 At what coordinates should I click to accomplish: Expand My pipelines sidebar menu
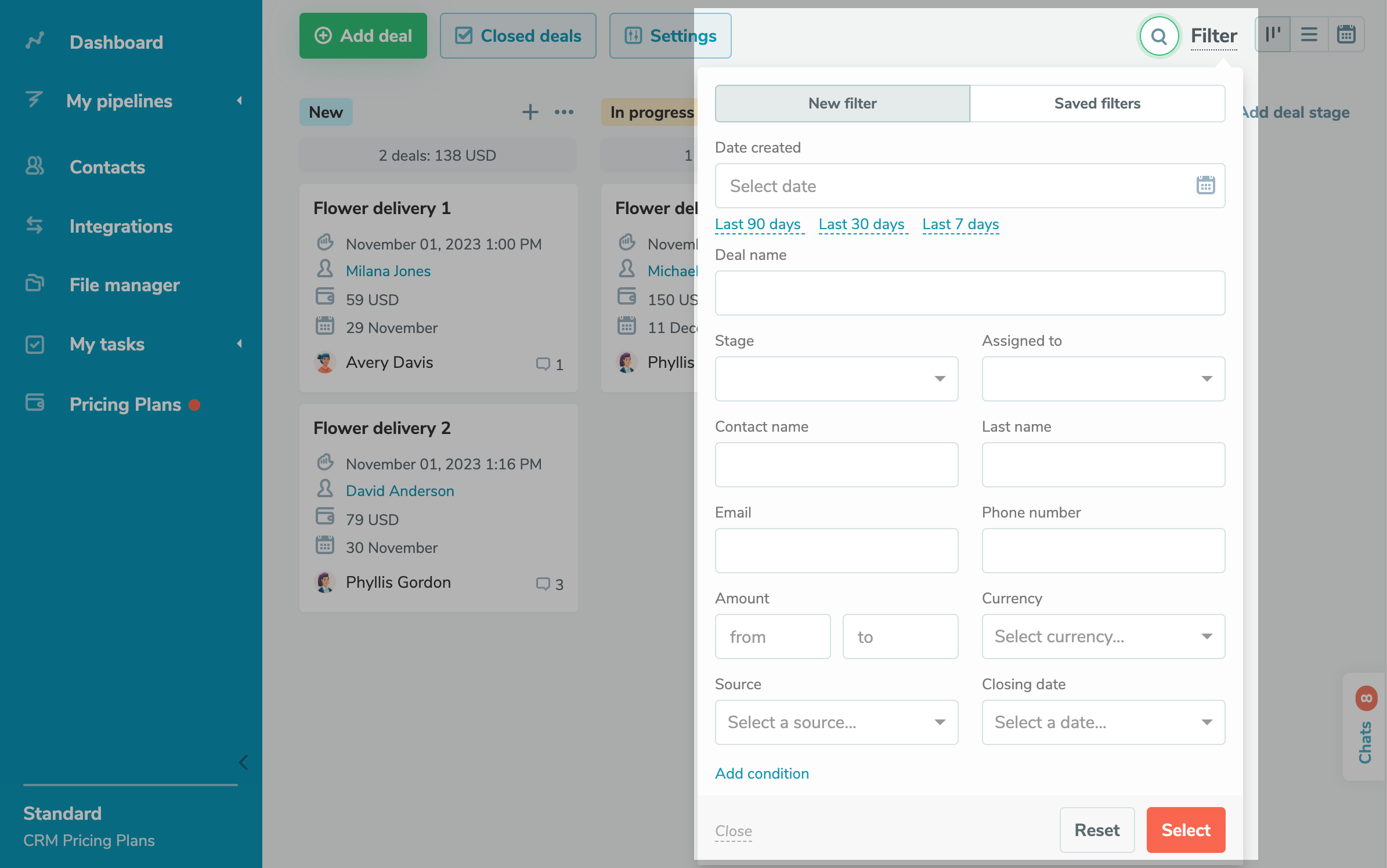tap(119, 101)
